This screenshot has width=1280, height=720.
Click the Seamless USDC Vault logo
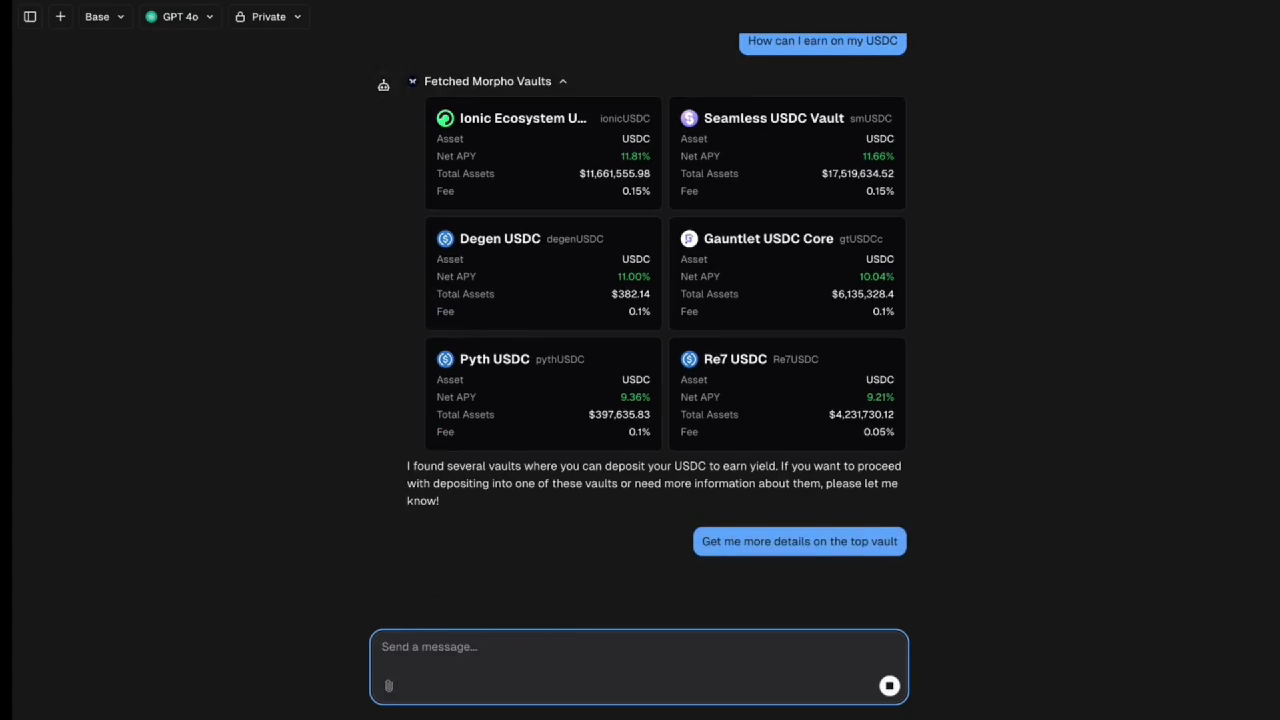(689, 118)
